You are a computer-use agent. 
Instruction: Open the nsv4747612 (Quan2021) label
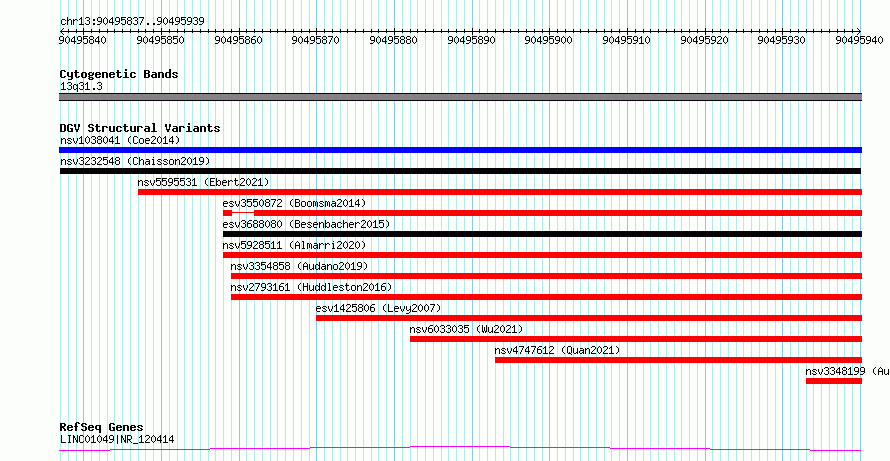point(557,350)
